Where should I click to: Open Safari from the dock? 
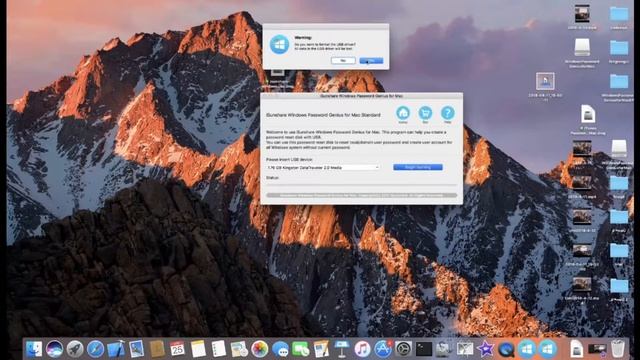96,349
